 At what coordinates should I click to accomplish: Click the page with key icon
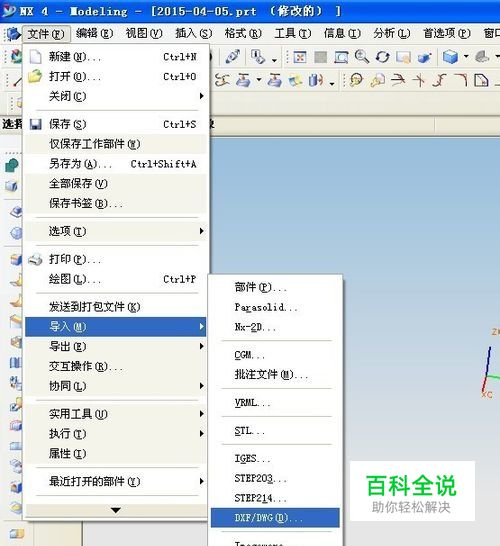point(377,80)
